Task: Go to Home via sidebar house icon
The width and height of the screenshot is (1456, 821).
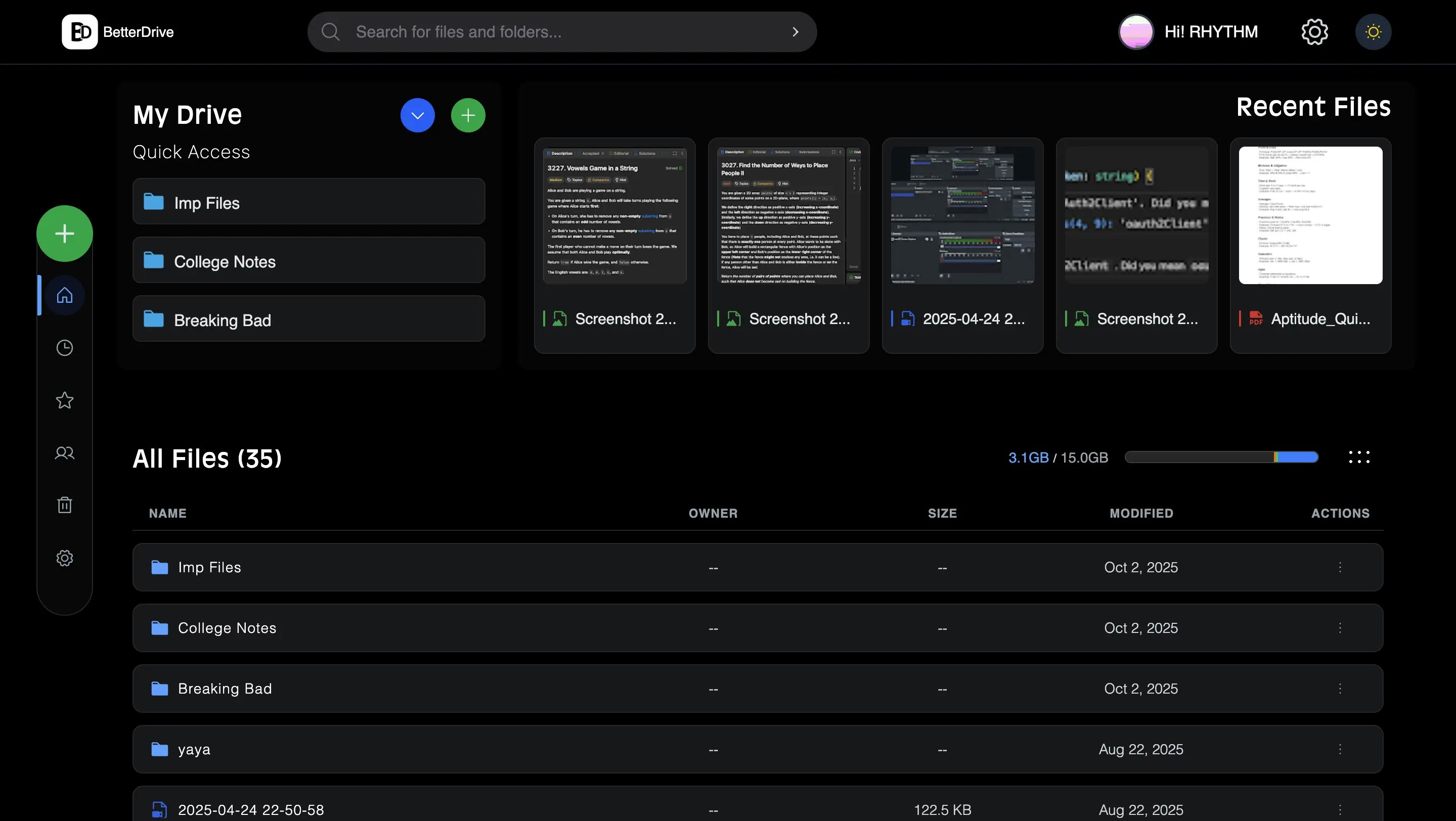Action: tap(64, 295)
